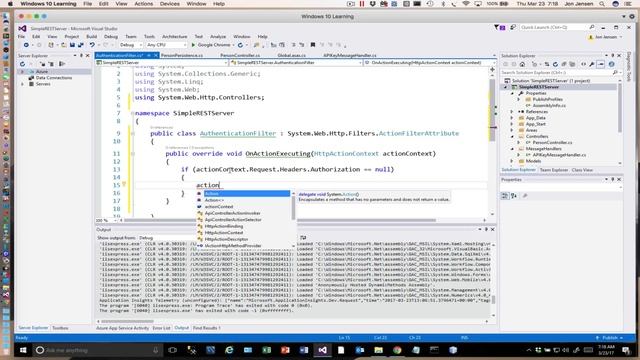Click Publish button in status bar
The width and height of the screenshot is (640, 360).
(609, 338)
